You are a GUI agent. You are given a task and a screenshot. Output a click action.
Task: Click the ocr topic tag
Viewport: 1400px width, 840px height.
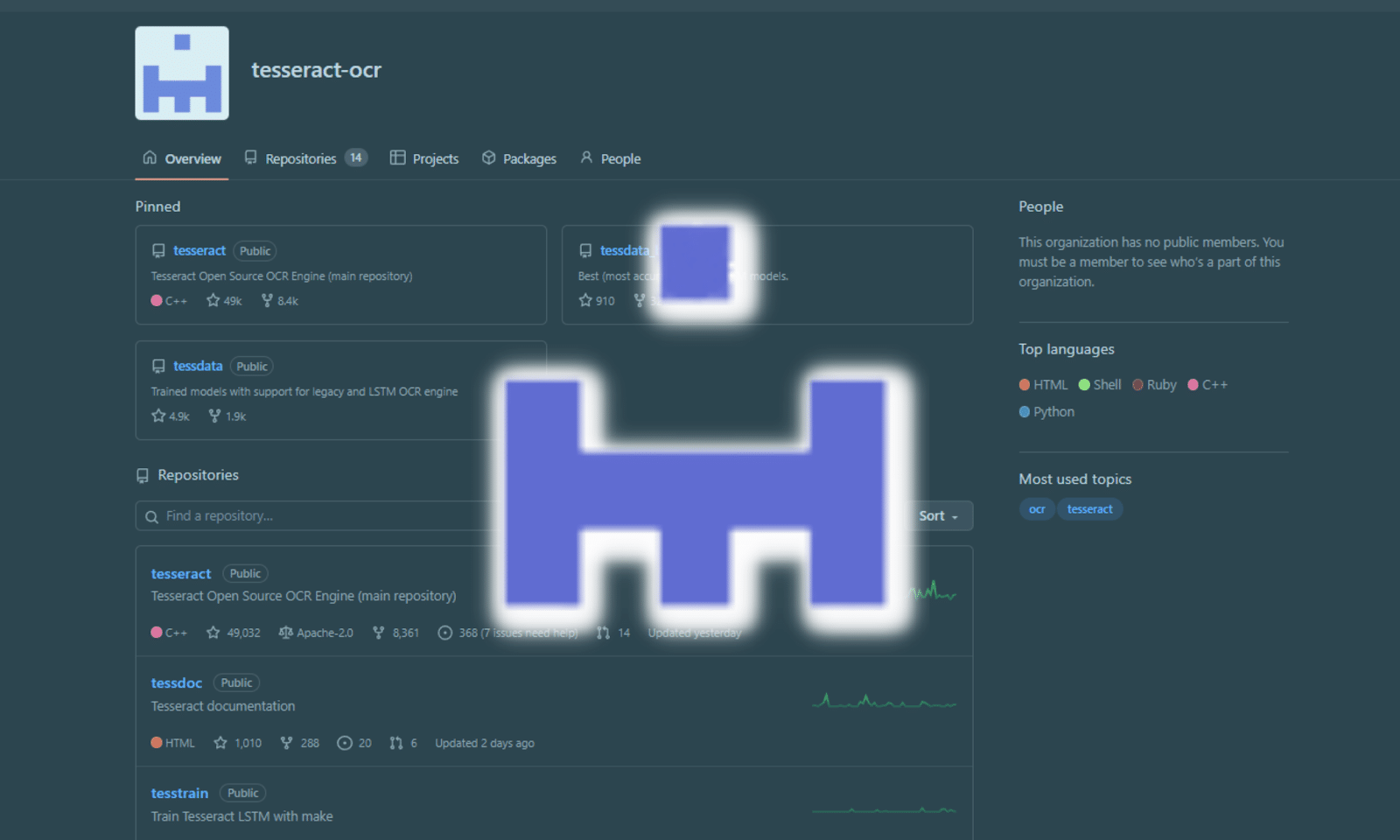click(x=1037, y=508)
